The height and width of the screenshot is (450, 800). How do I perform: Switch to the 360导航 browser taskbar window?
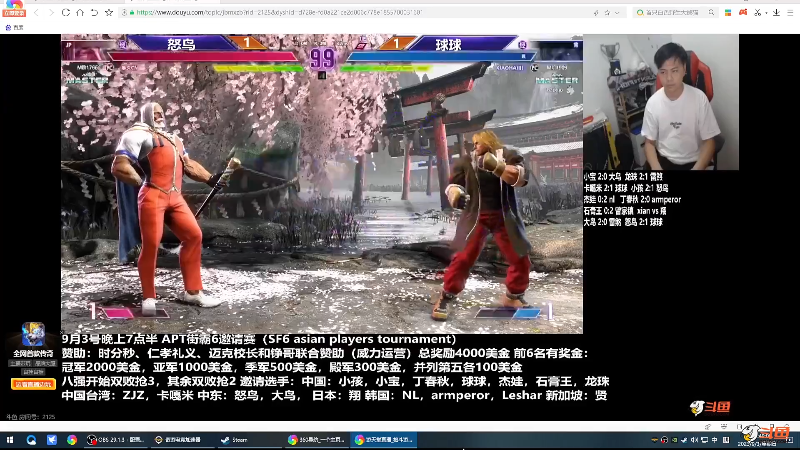[x=316, y=440]
